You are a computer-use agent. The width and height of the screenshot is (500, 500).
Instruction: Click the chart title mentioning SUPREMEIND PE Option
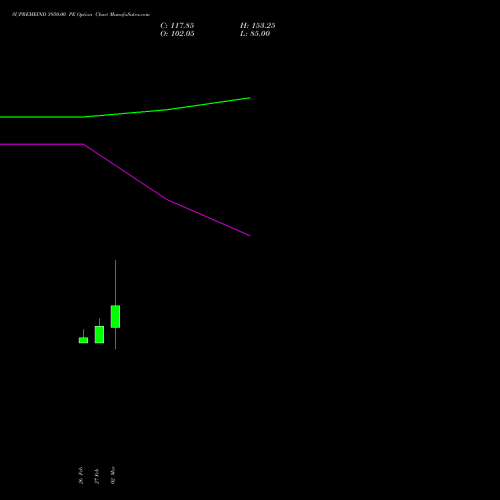[x=81, y=14]
